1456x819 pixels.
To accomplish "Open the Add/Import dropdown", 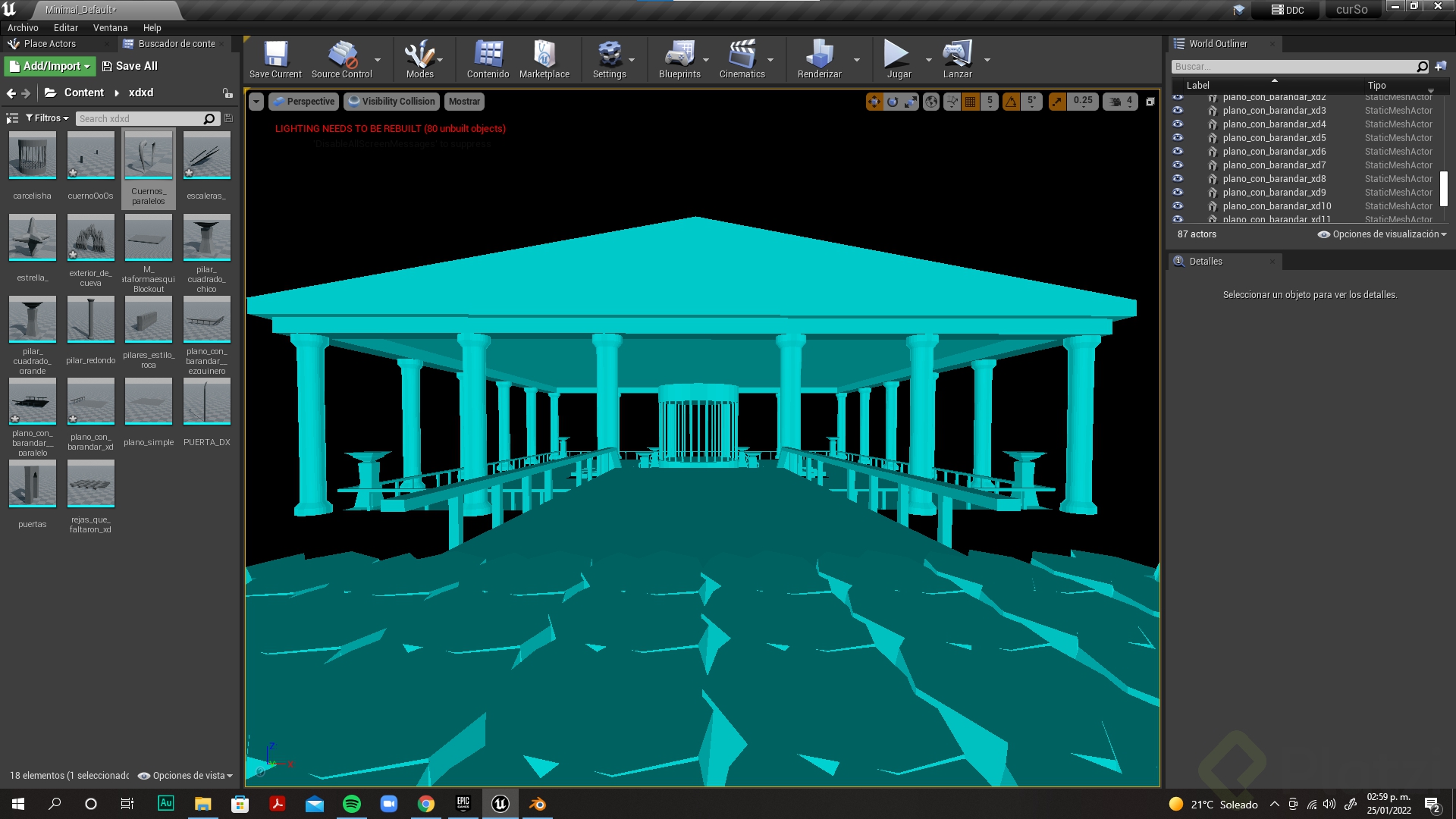I will tap(50, 66).
